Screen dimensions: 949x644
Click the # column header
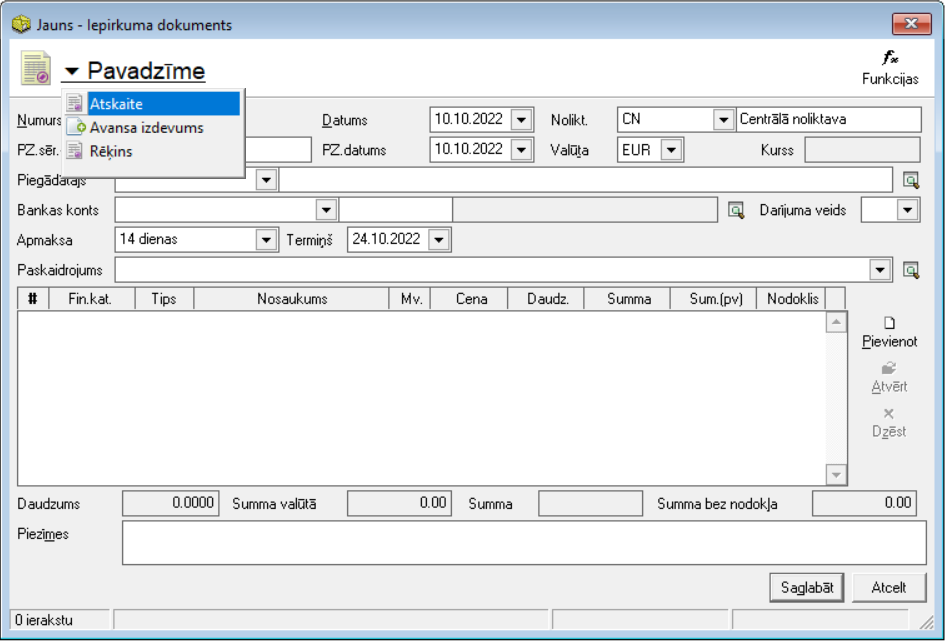click(x=33, y=299)
